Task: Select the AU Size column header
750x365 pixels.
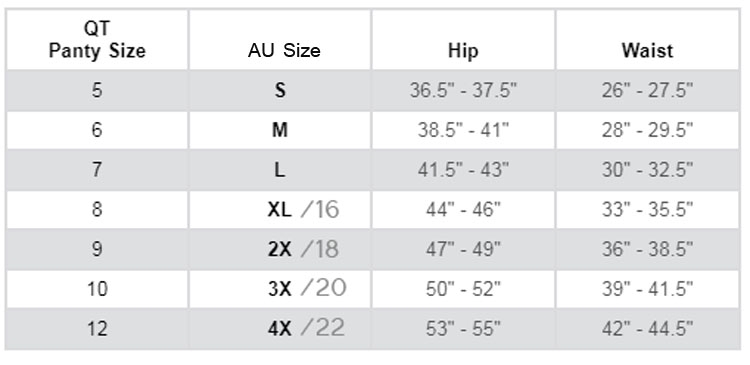Action: coord(280,40)
